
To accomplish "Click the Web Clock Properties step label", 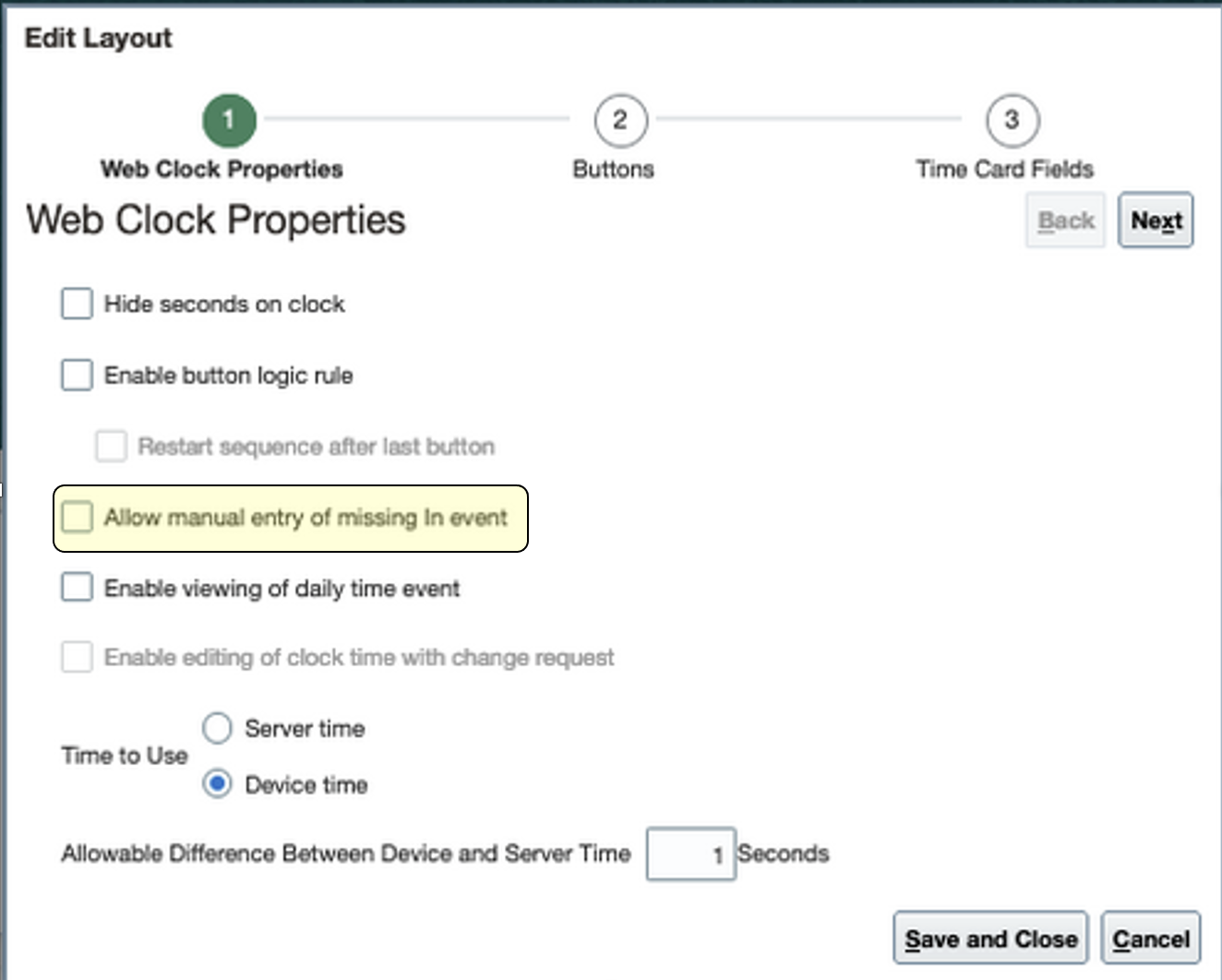I will point(222,169).
